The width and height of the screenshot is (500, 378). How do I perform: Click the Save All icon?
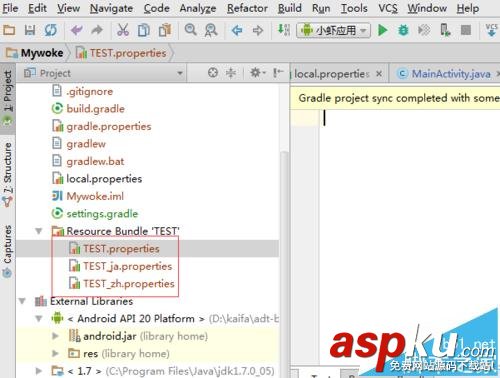tap(30, 30)
